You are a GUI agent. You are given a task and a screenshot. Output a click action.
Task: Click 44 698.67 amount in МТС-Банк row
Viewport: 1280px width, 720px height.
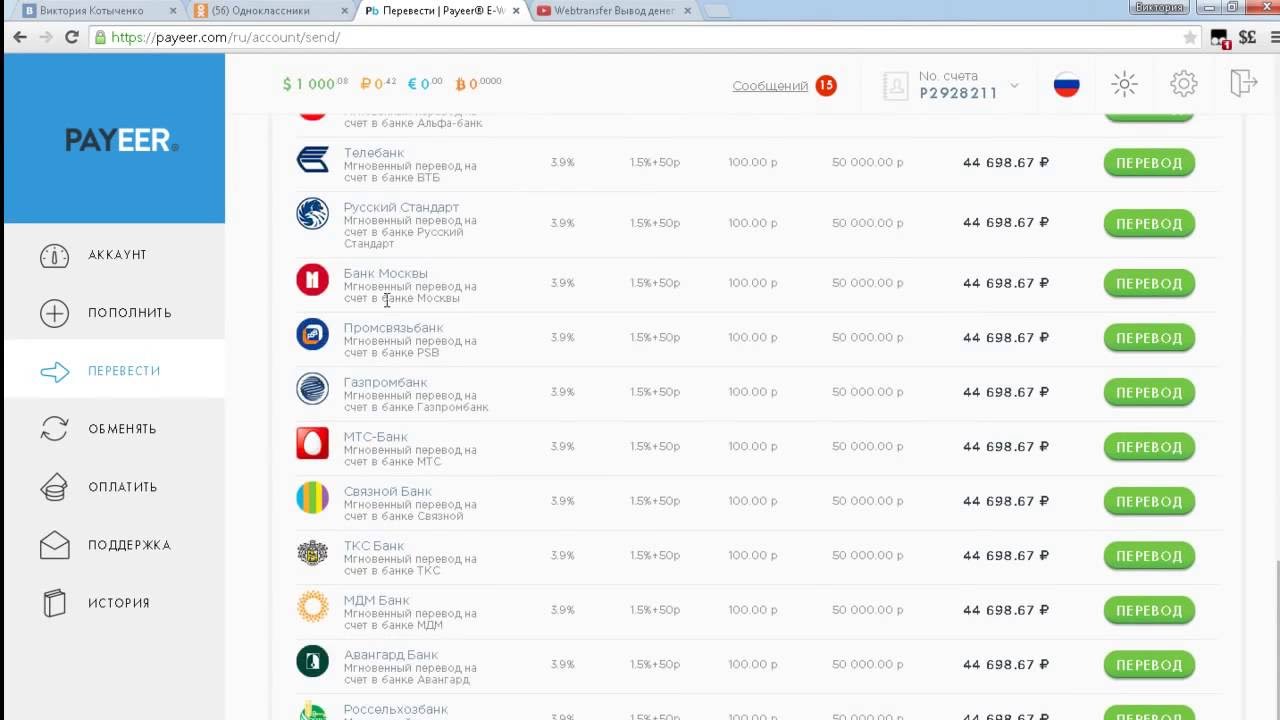click(x=1005, y=446)
